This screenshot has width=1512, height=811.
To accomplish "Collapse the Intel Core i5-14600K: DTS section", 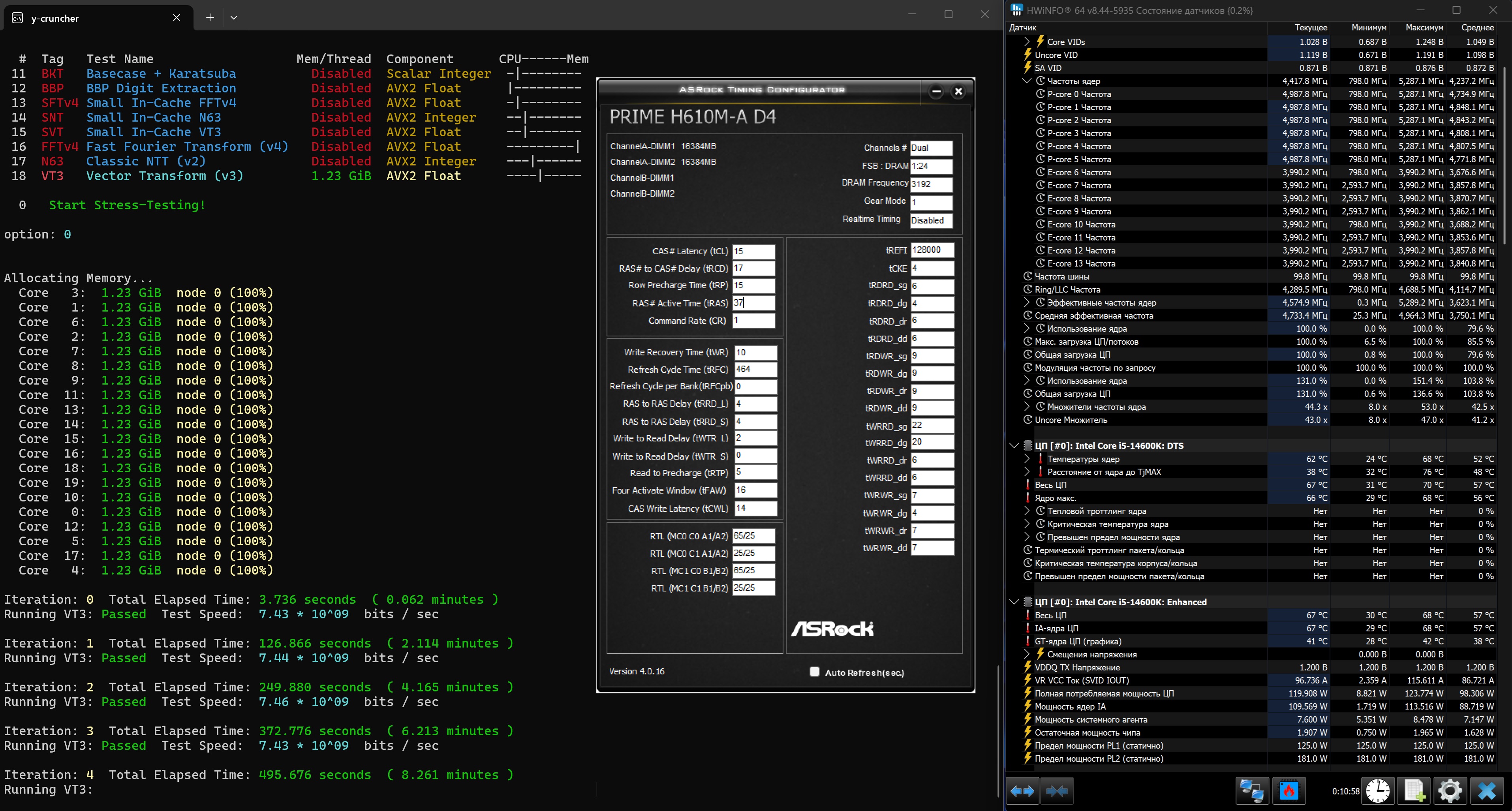I will pos(1014,445).
